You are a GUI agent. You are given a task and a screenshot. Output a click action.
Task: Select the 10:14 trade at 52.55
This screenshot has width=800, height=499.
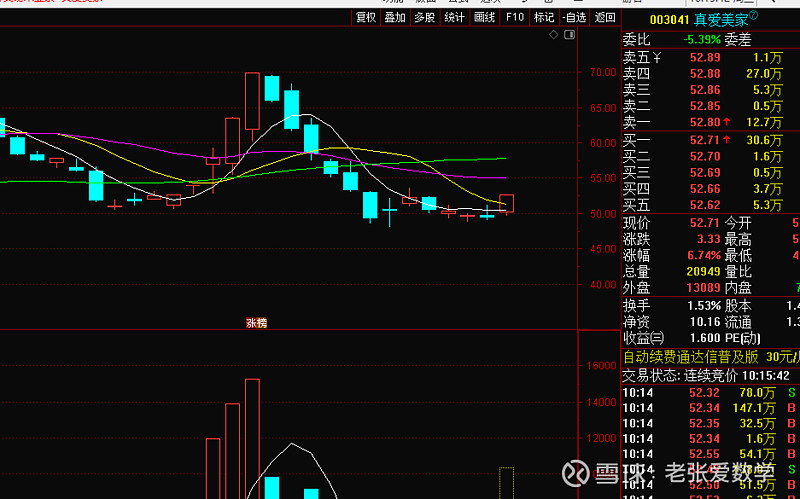point(709,454)
